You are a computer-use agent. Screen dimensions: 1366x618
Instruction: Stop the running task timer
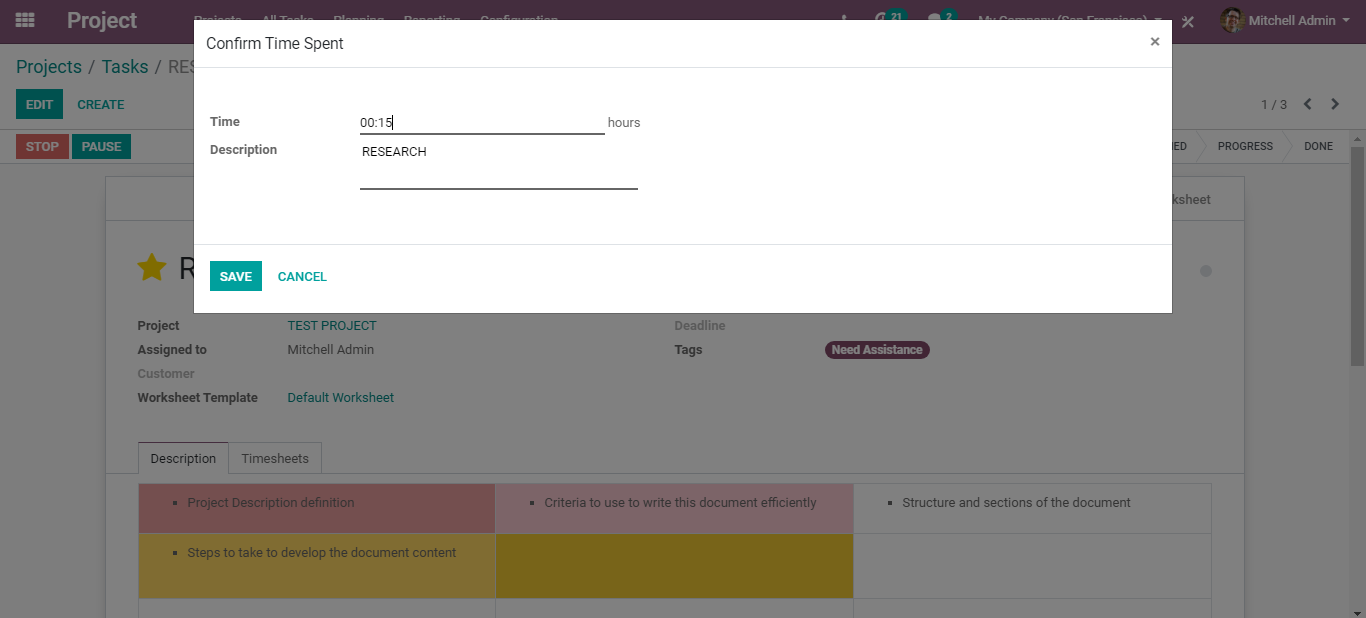(42, 146)
